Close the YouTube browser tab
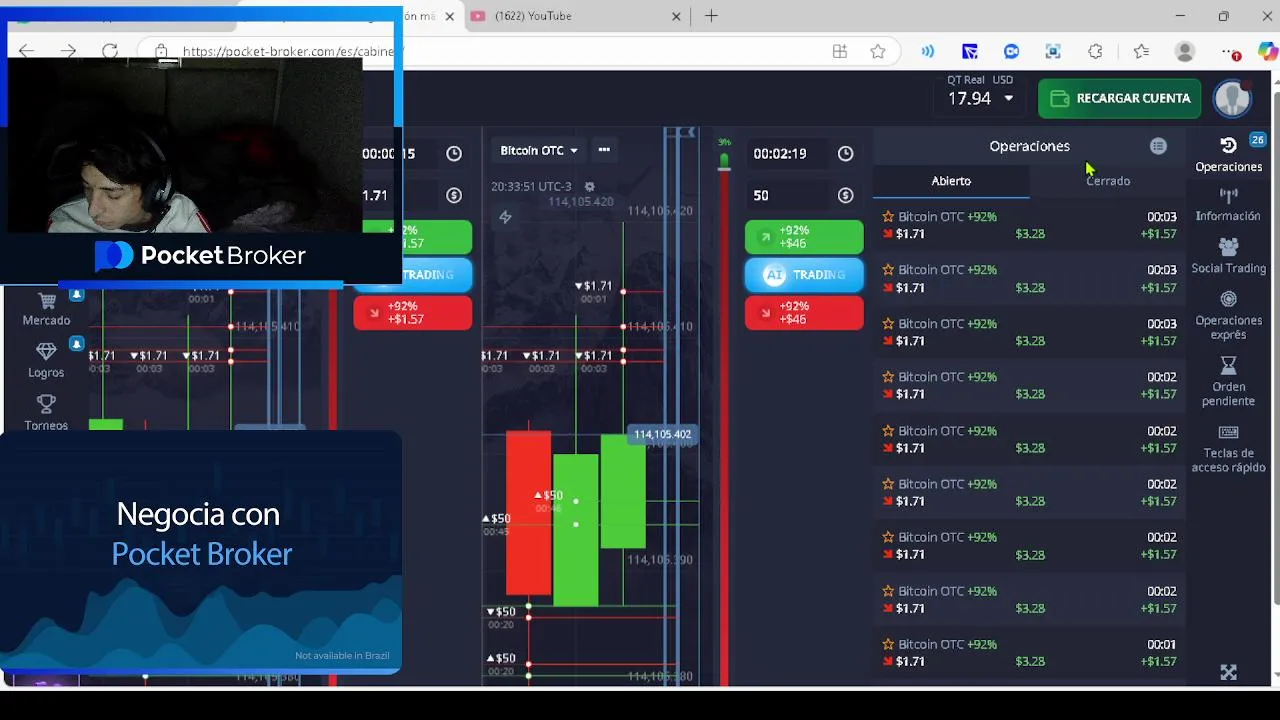Image resolution: width=1280 pixels, height=720 pixels. pos(677,16)
